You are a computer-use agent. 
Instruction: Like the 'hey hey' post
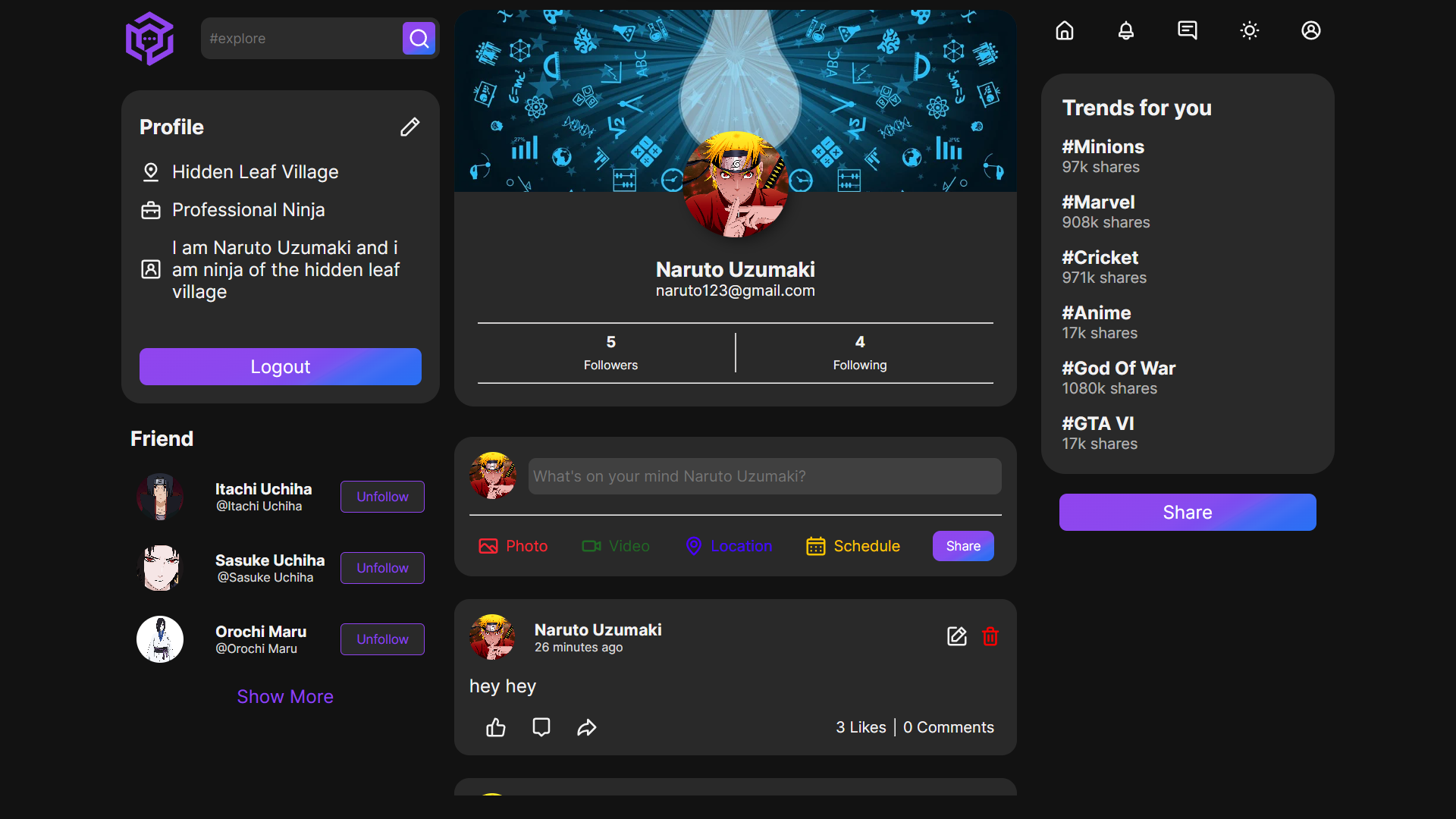[496, 727]
